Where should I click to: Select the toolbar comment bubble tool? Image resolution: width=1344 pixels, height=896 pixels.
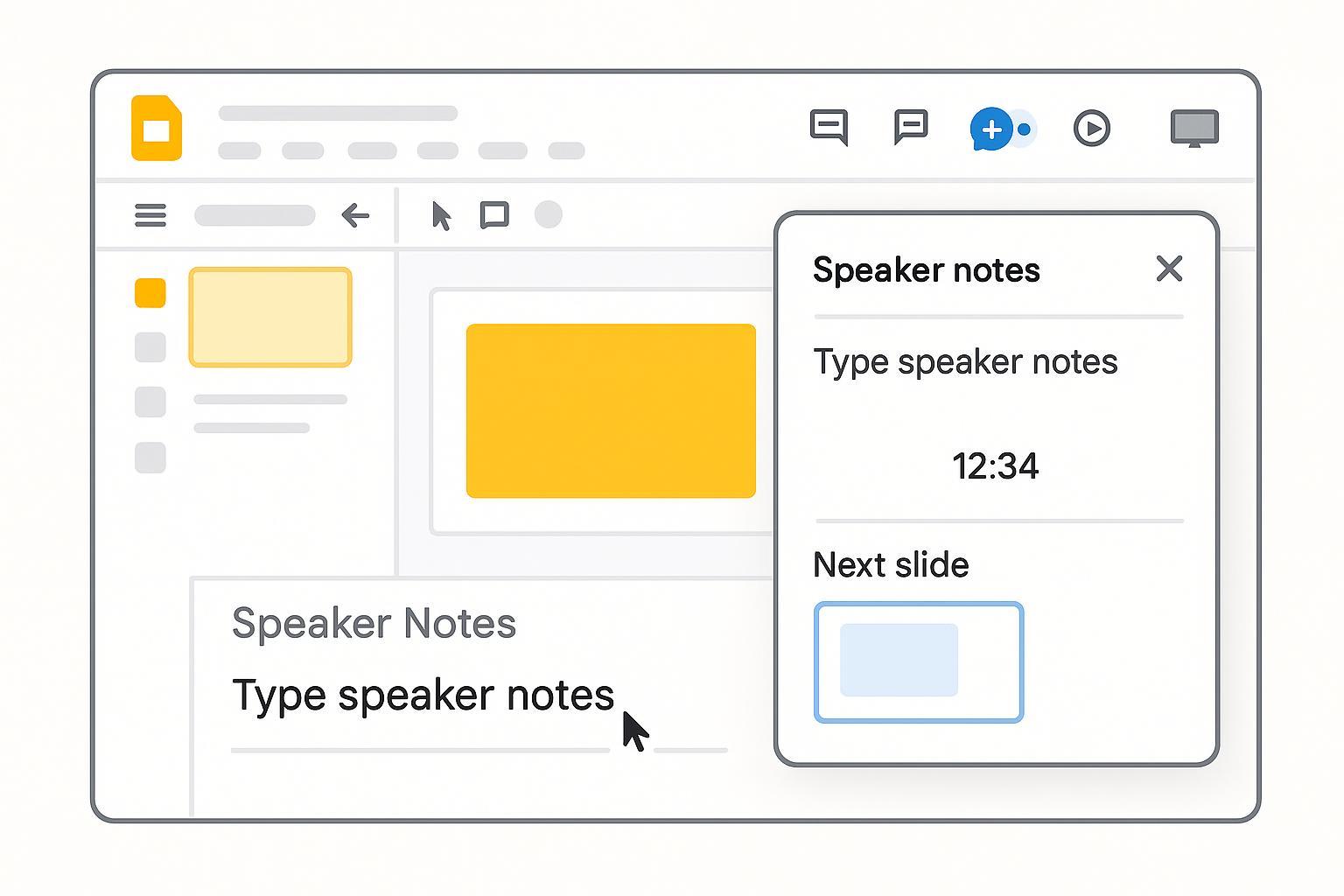[x=494, y=215]
